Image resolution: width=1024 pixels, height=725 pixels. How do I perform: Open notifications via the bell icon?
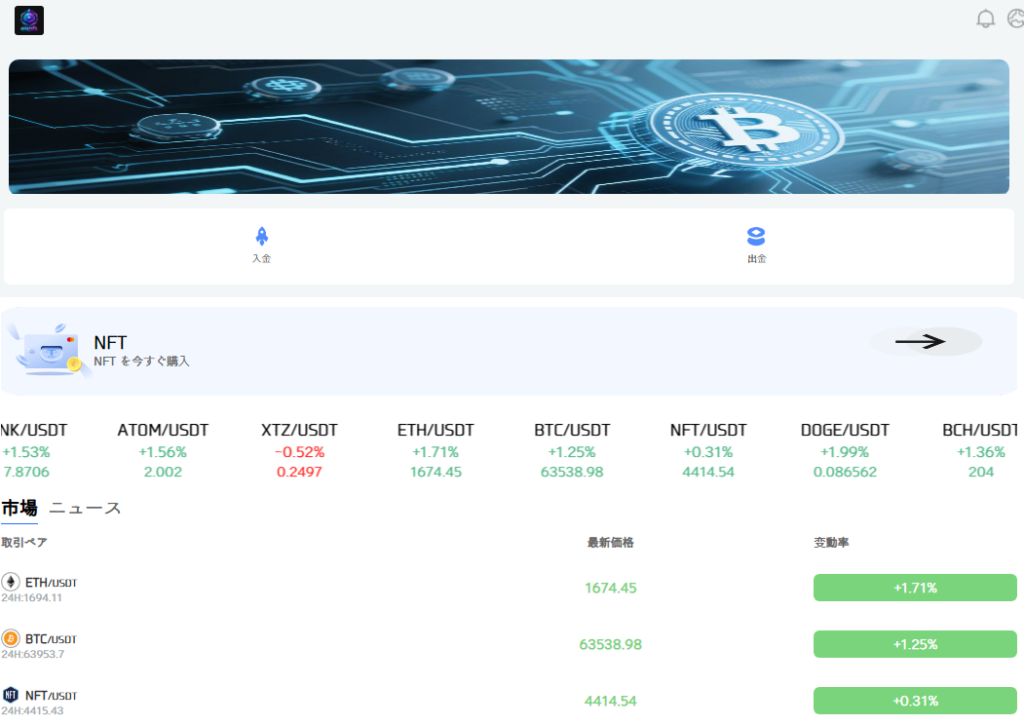(985, 19)
